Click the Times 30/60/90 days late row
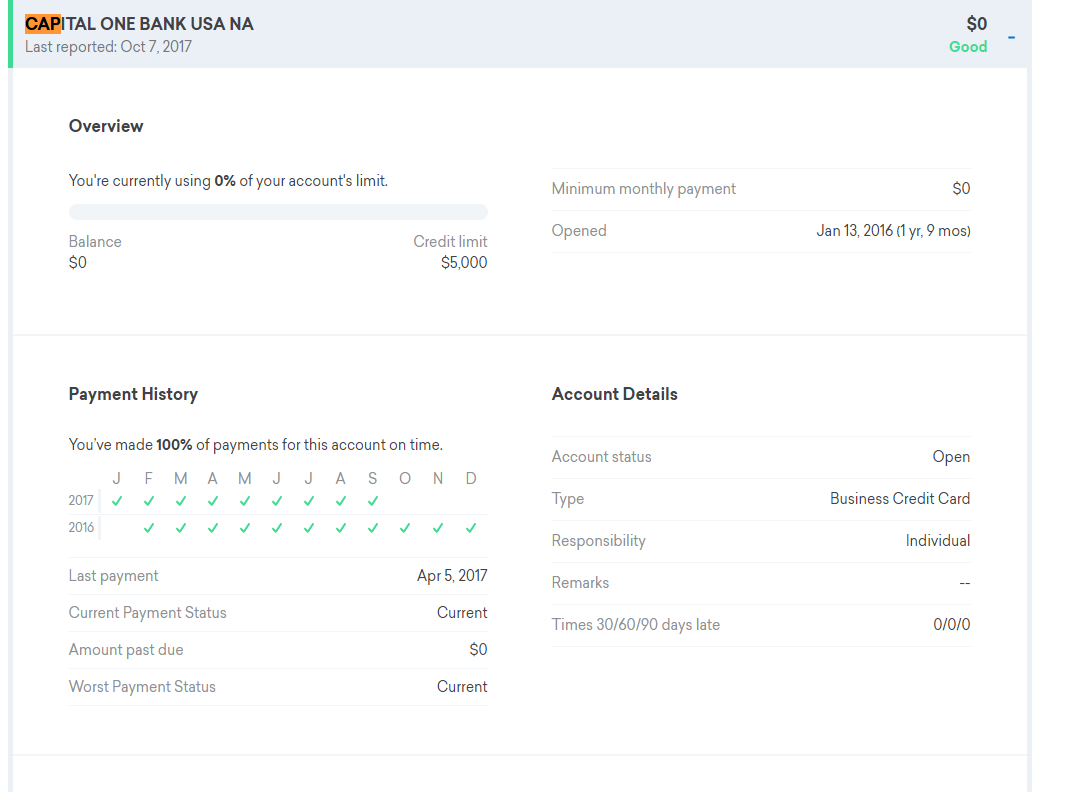The width and height of the screenshot is (1065, 792). point(760,625)
